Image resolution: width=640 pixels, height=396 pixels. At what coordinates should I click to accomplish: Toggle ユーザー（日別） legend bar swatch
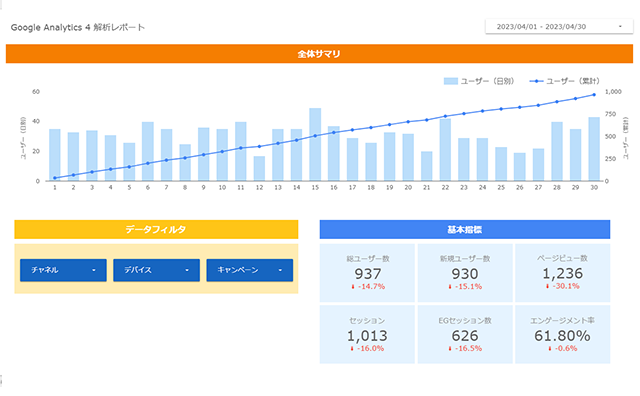click(451, 81)
